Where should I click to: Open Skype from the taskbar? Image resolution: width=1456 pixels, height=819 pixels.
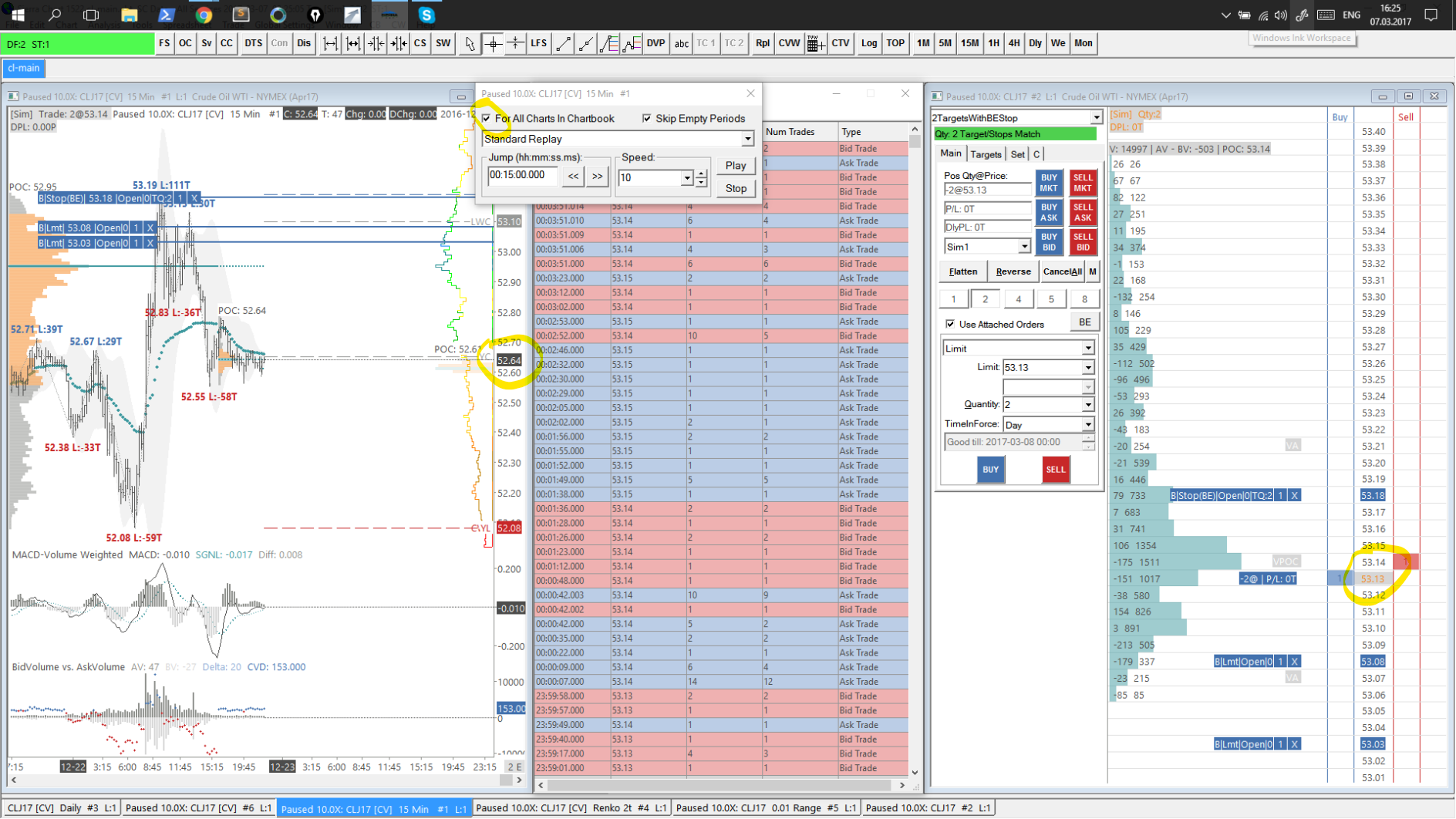pyautogui.click(x=426, y=15)
